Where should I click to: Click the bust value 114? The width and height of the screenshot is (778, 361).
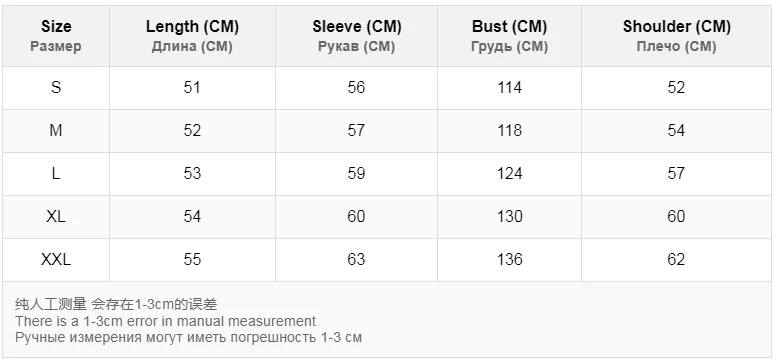click(x=510, y=88)
